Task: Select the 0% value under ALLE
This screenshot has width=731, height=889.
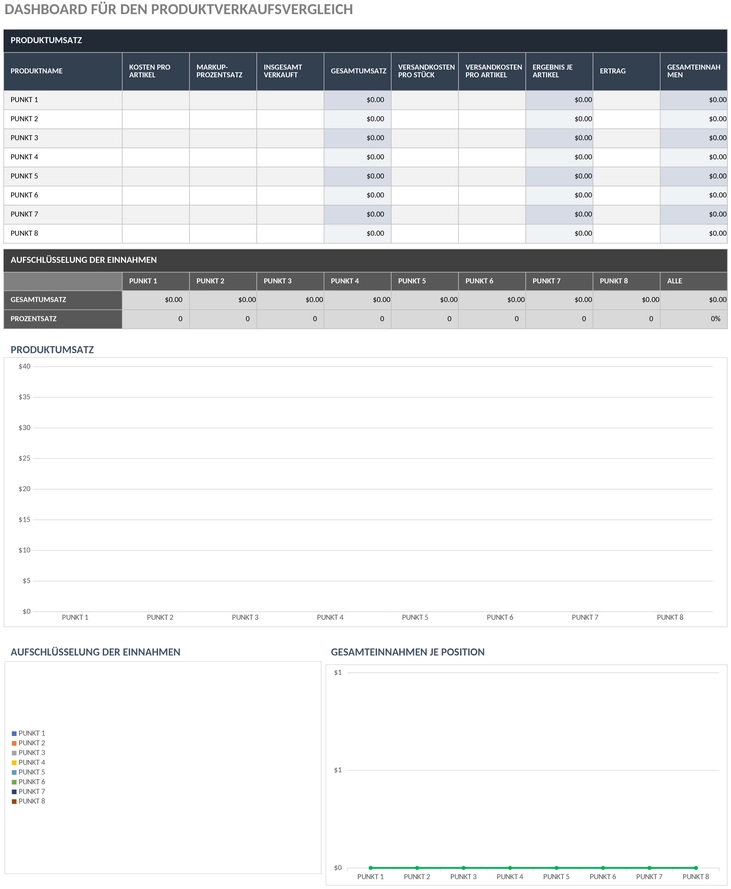Action: tap(694, 319)
